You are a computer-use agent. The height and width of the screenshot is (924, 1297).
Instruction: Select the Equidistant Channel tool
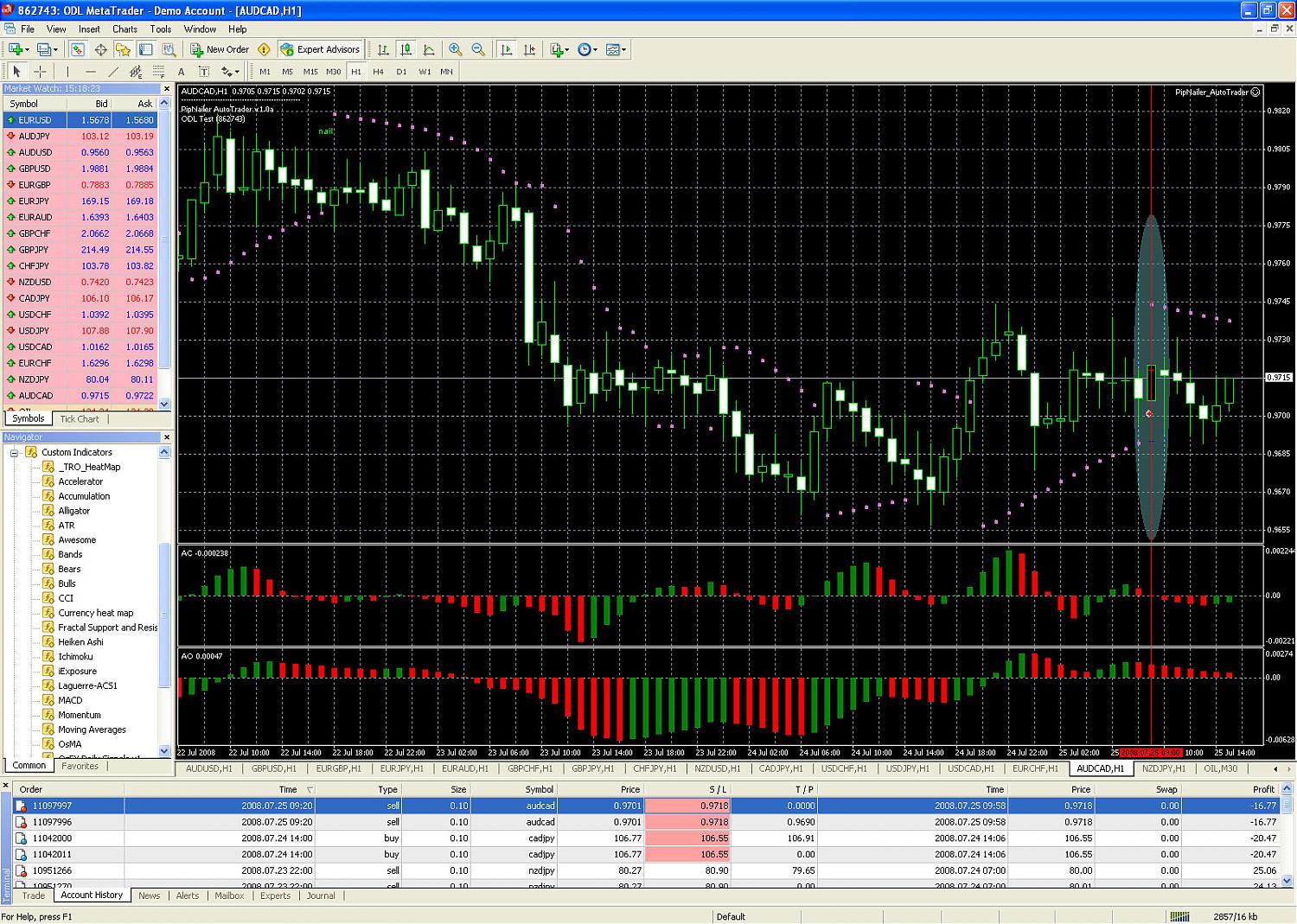136,71
